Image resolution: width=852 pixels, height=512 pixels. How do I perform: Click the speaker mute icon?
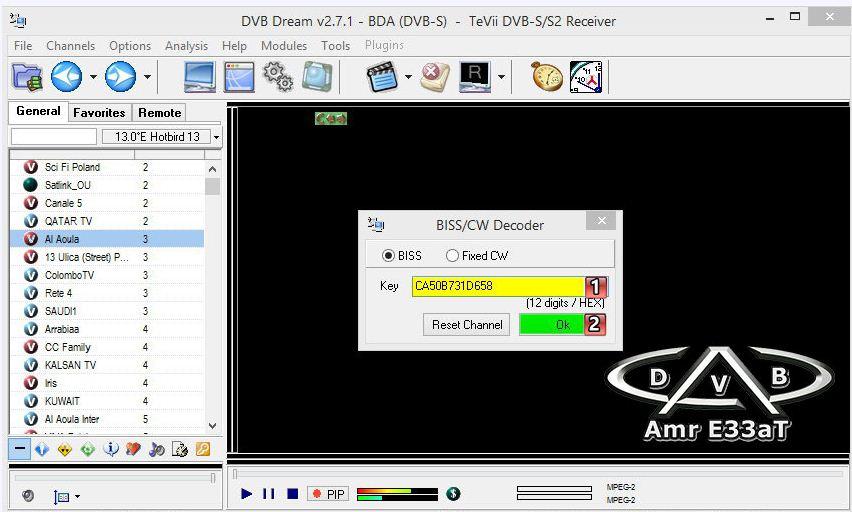28,495
